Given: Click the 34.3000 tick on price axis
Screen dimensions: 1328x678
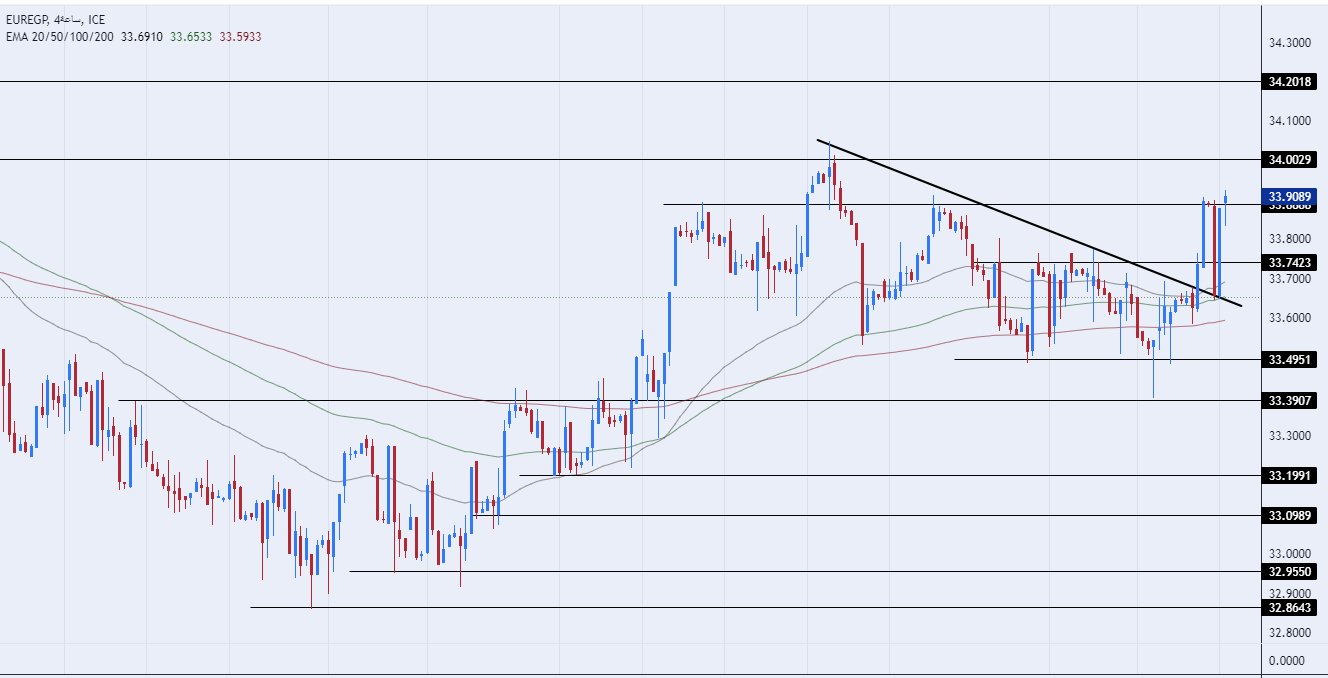Looking at the screenshot, I should point(1289,43).
